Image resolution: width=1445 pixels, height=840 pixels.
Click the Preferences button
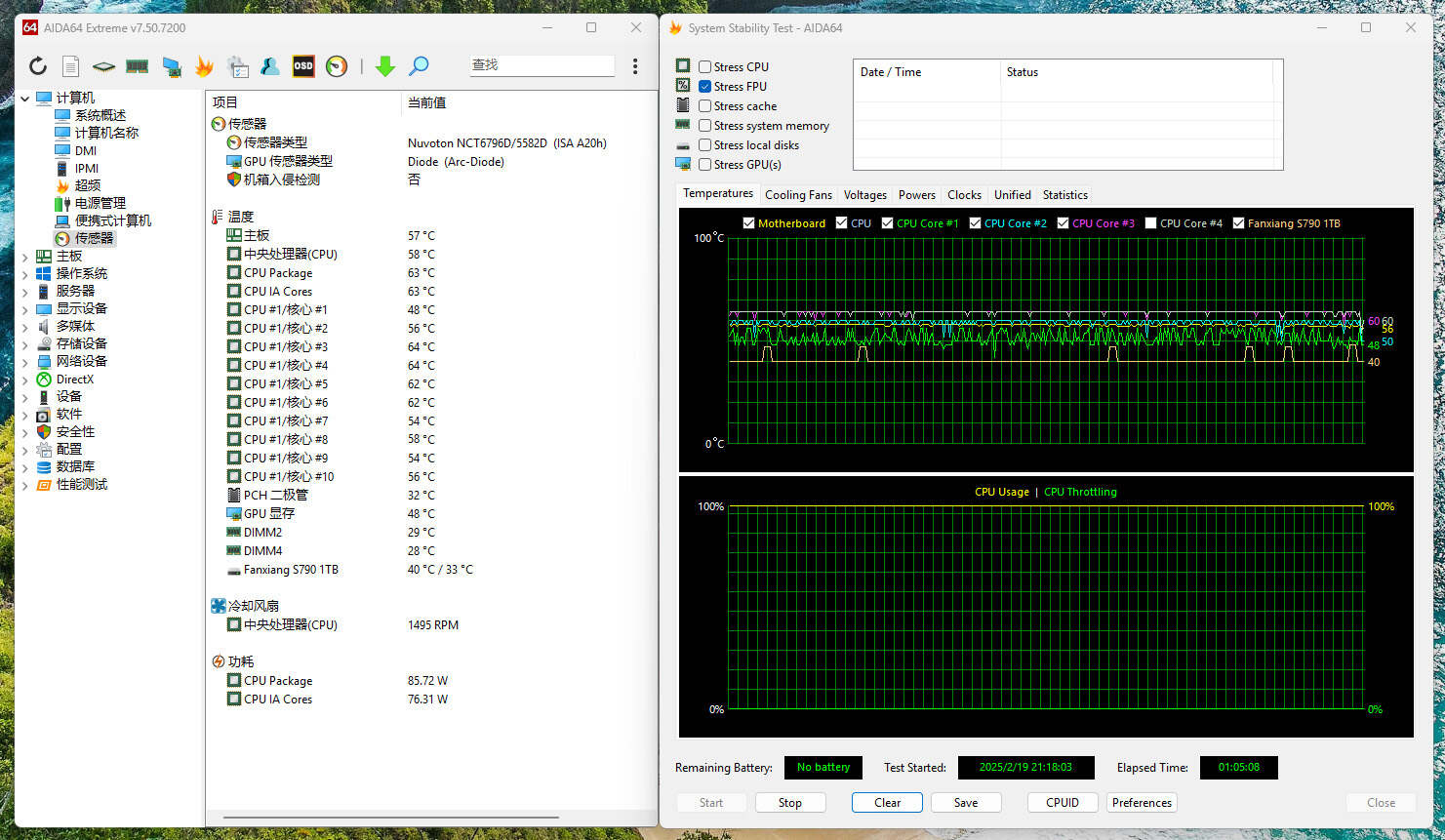click(1142, 803)
